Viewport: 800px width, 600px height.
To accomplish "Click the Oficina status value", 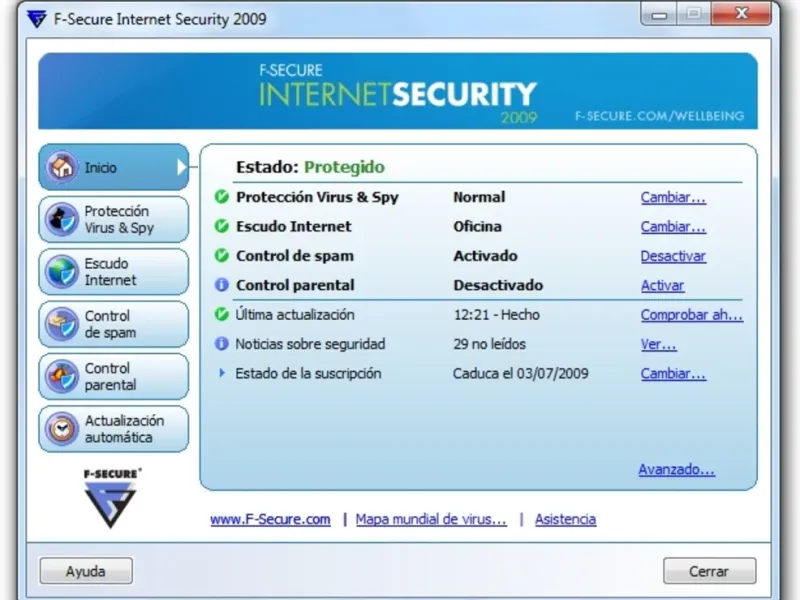I will point(478,226).
